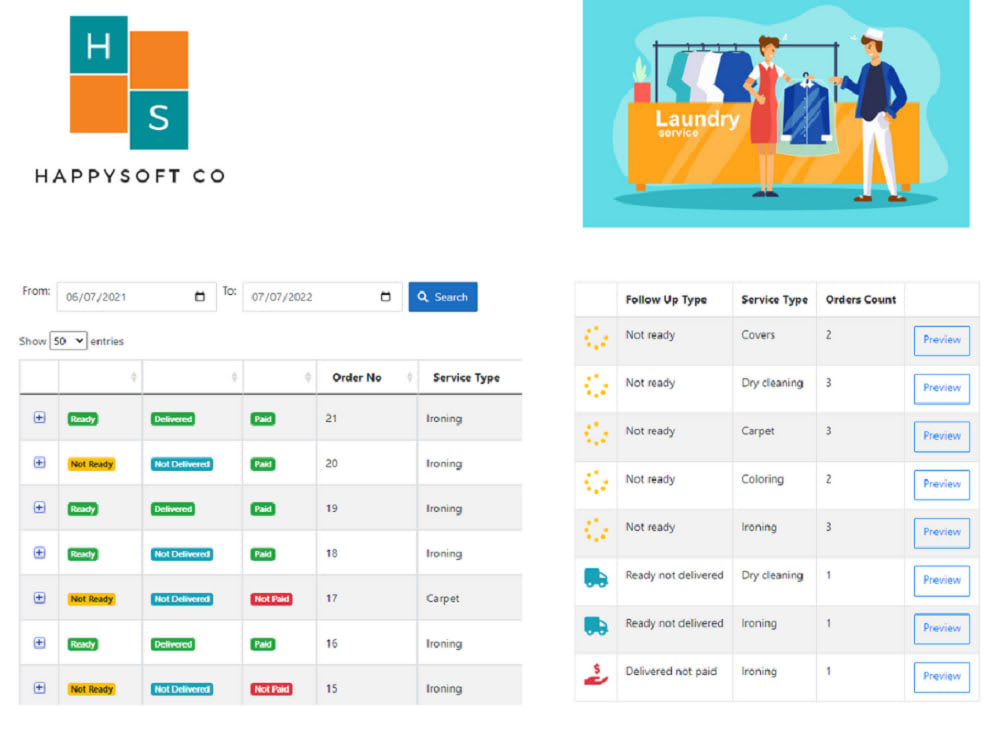Open the To date calendar picker
1000x750 pixels.
pos(385,297)
